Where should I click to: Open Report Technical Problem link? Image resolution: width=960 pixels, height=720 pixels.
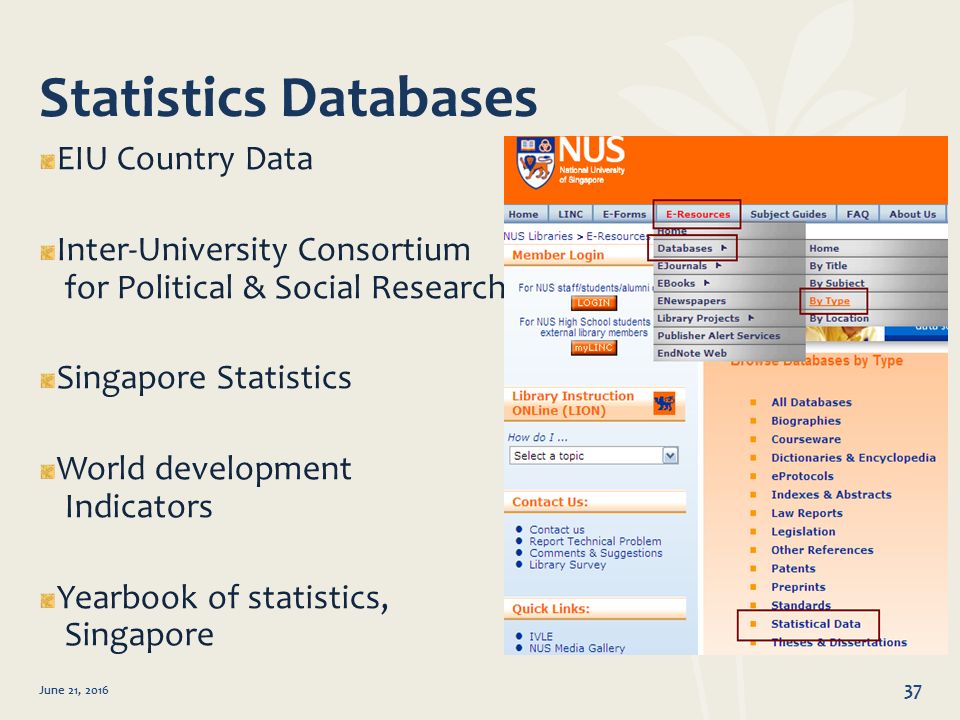coord(595,541)
